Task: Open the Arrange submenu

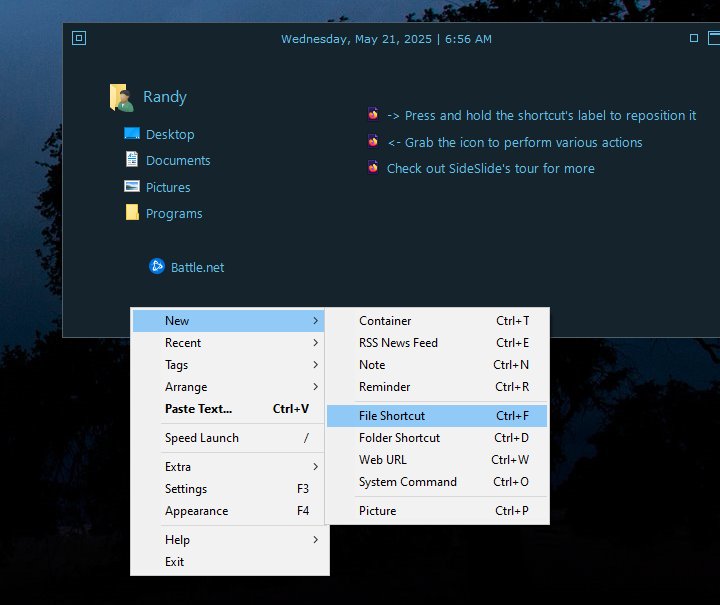Action: coord(229,387)
